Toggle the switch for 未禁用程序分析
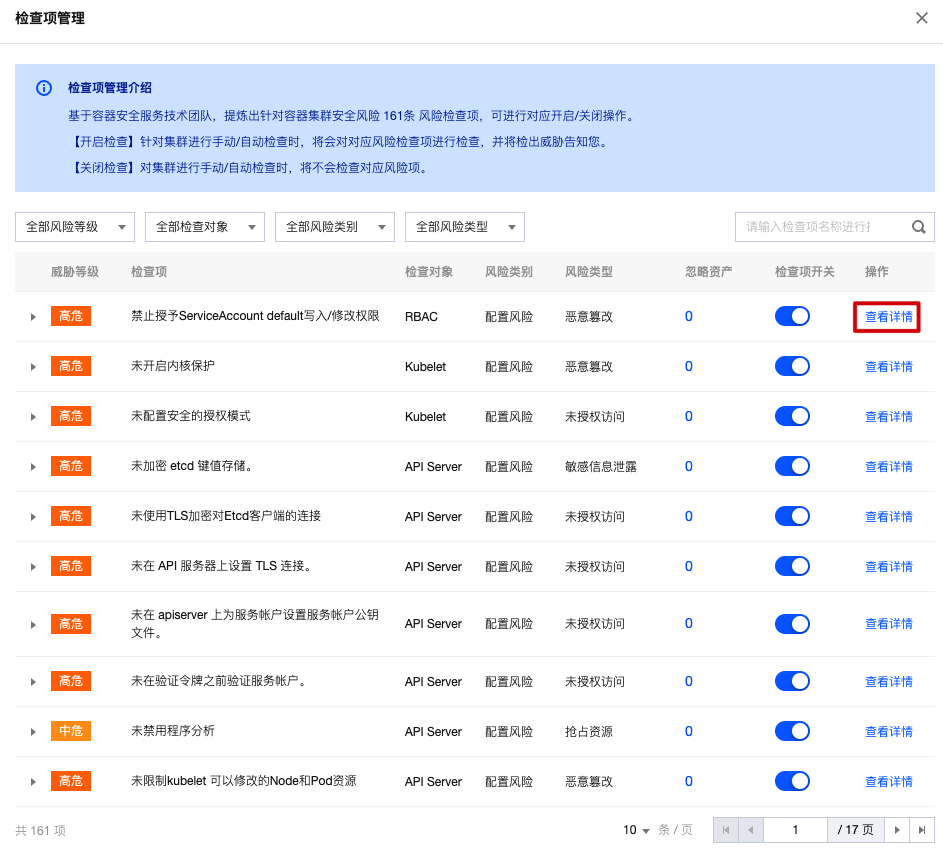This screenshot has height=852, width=943. tap(792, 731)
